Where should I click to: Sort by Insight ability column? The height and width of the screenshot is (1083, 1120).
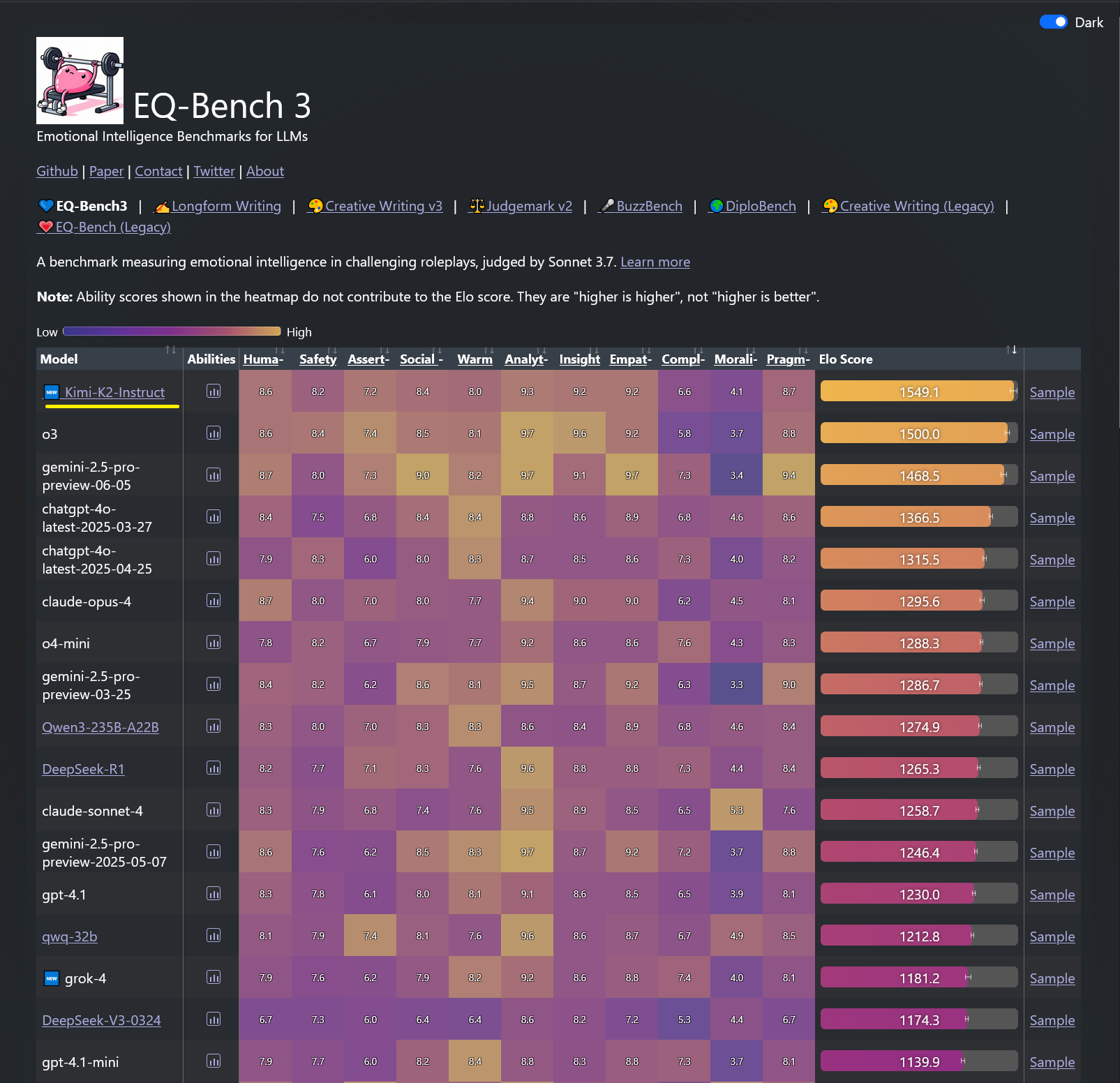579,359
